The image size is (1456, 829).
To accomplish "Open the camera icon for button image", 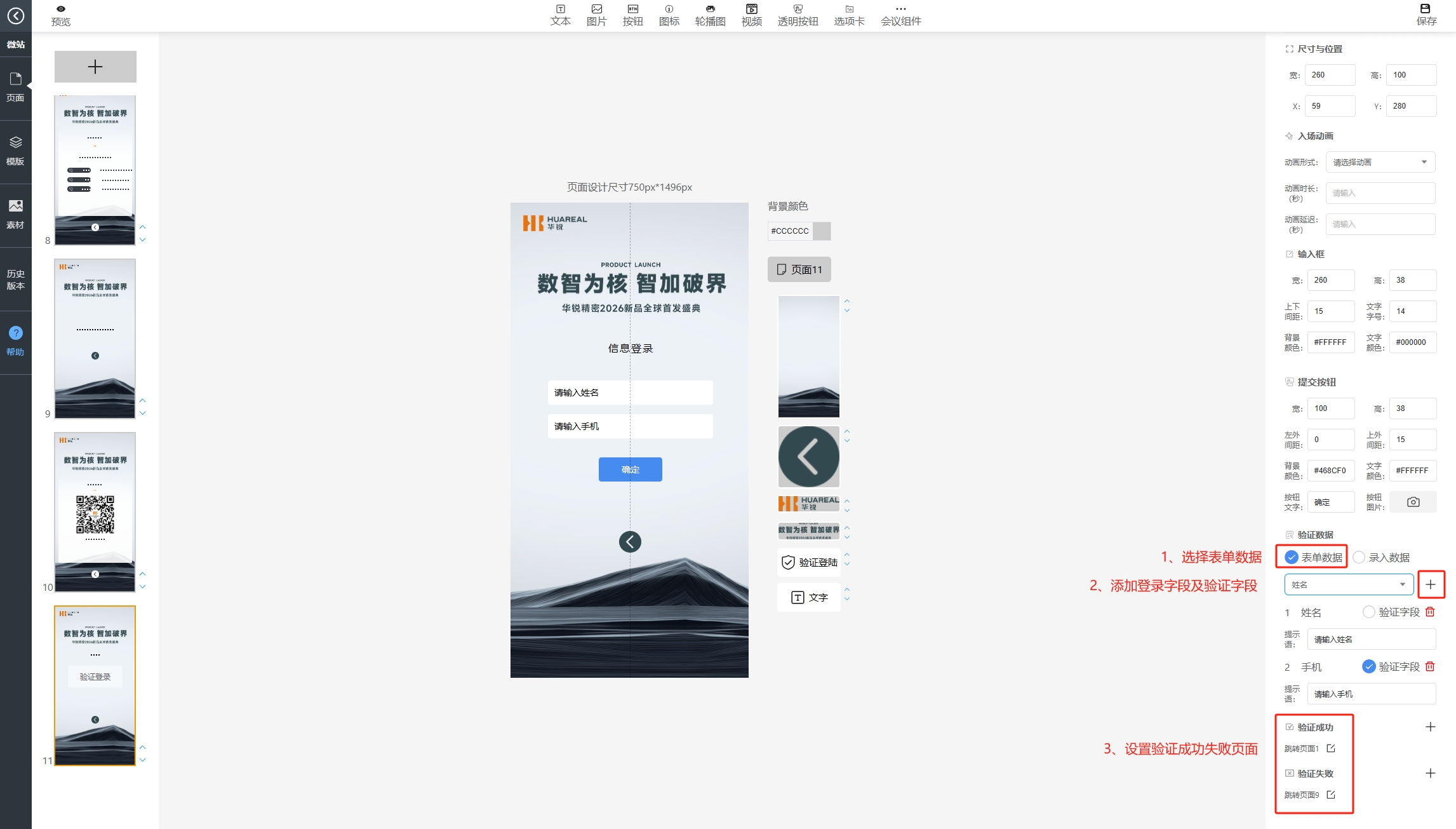I will [x=1413, y=502].
